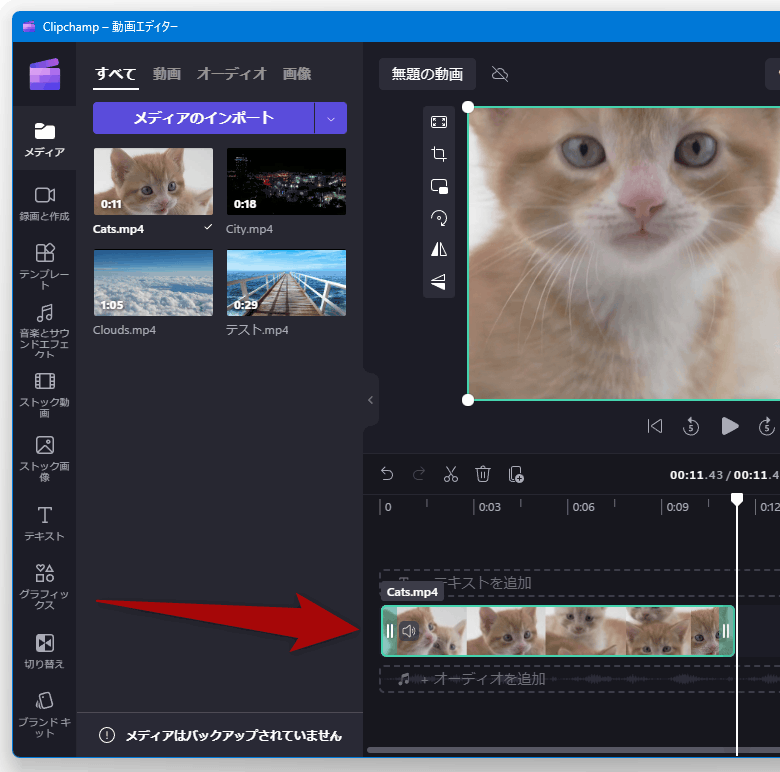Click the Cats.mp4 checkmark indicator
The image size is (780, 772).
[x=208, y=227]
